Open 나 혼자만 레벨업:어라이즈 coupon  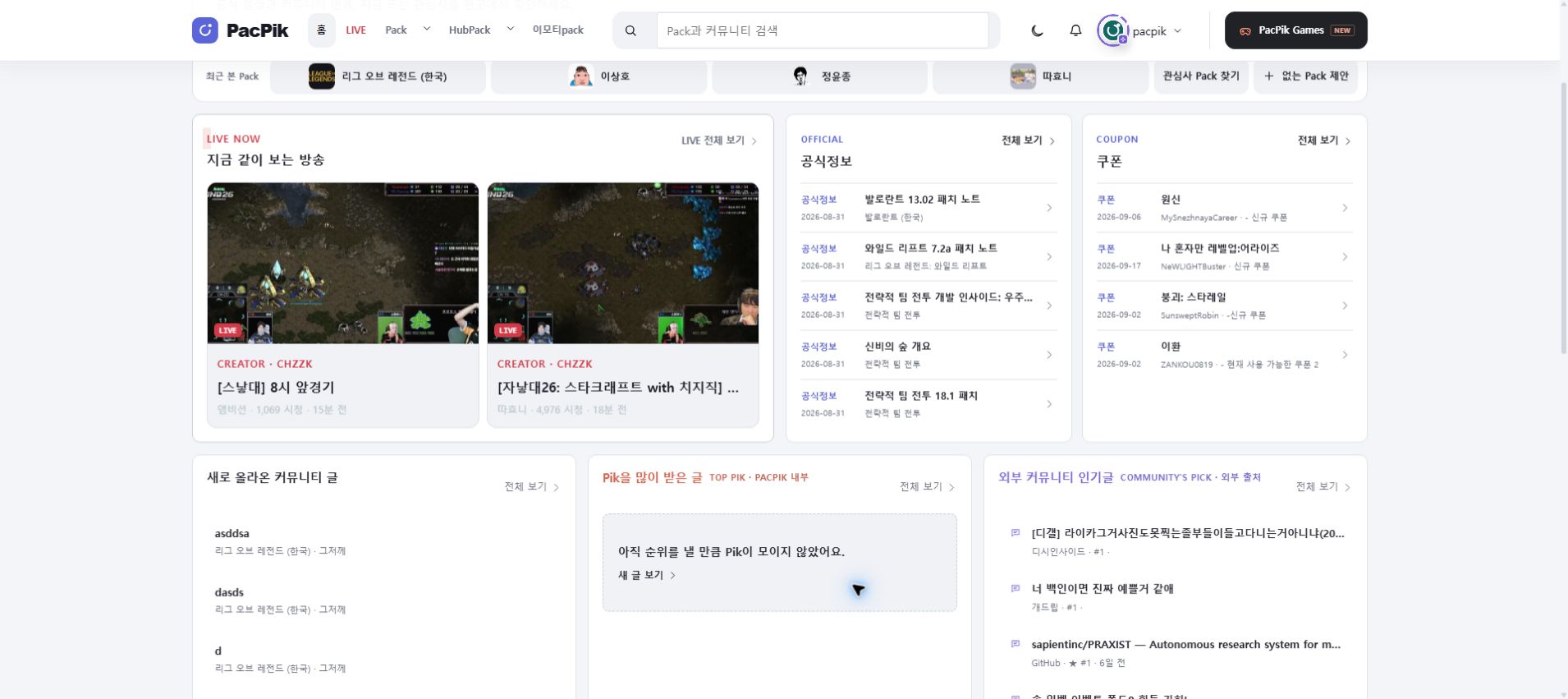pyautogui.click(x=1224, y=257)
